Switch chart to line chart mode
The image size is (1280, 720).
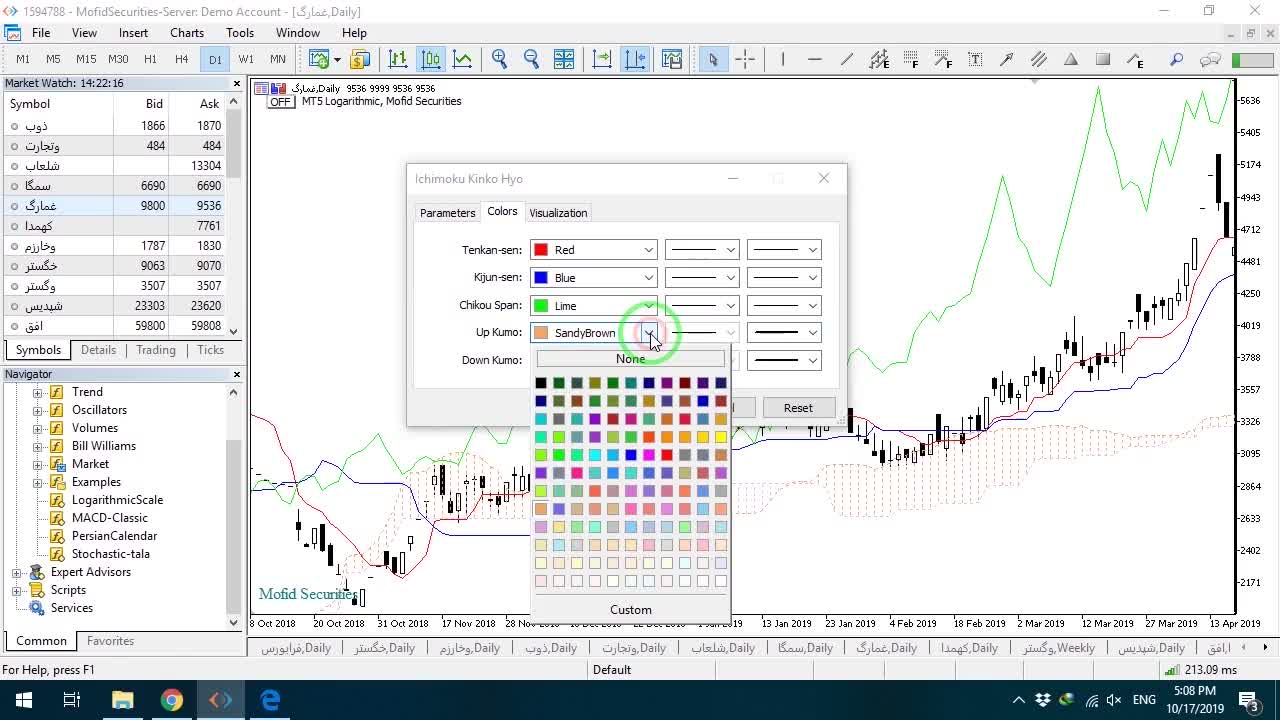pyautogui.click(x=463, y=60)
